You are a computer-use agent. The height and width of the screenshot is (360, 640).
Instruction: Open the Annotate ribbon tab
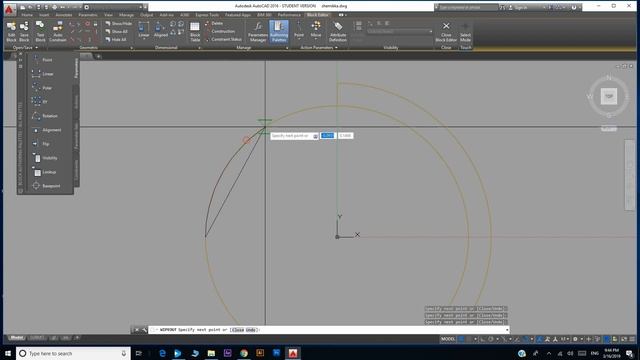pyautogui.click(x=64, y=15)
